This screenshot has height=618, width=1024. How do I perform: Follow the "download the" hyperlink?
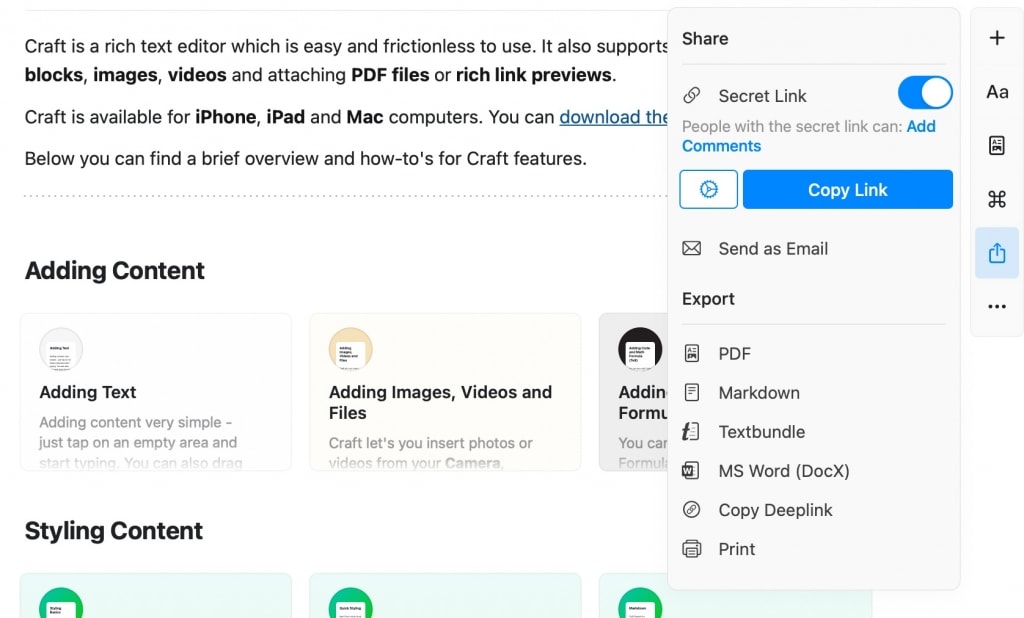coord(613,117)
